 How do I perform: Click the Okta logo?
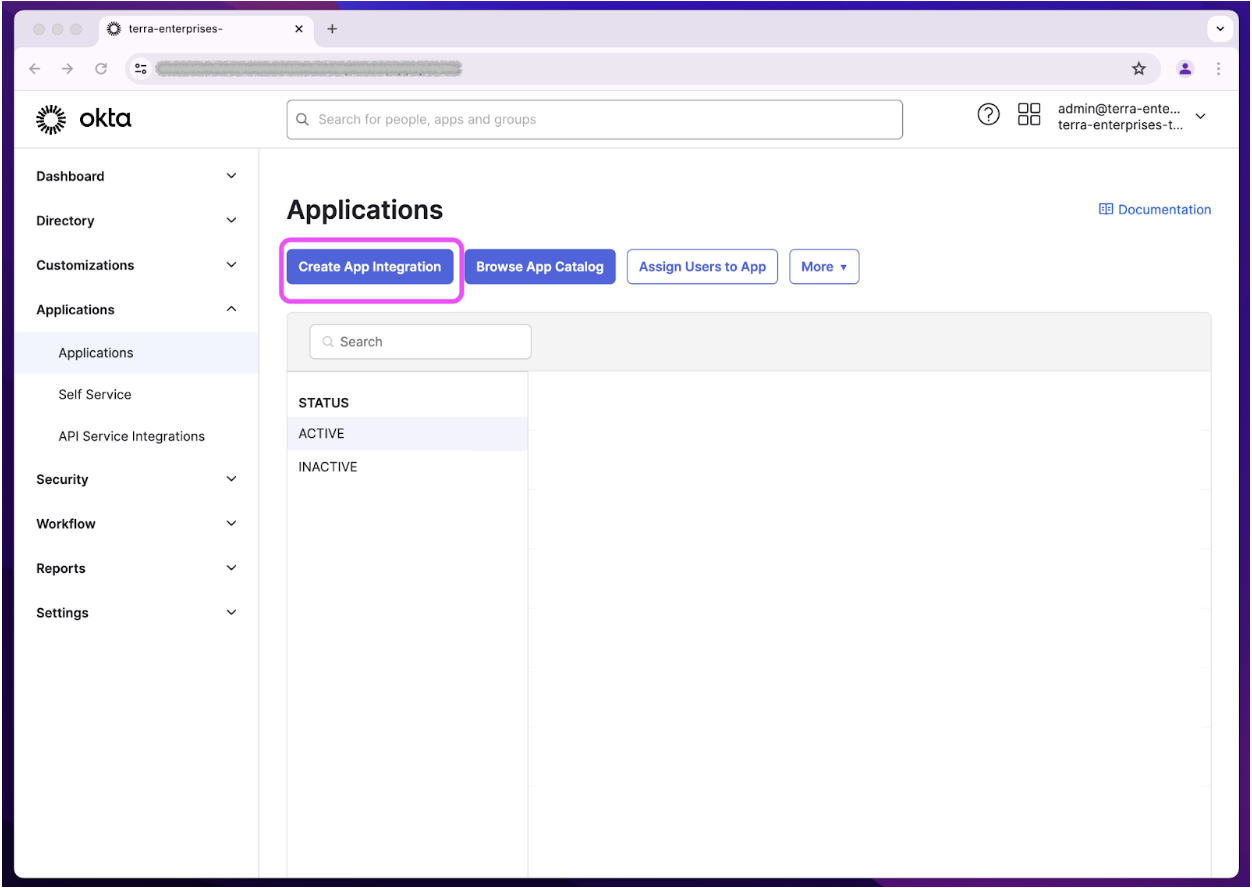(x=84, y=119)
